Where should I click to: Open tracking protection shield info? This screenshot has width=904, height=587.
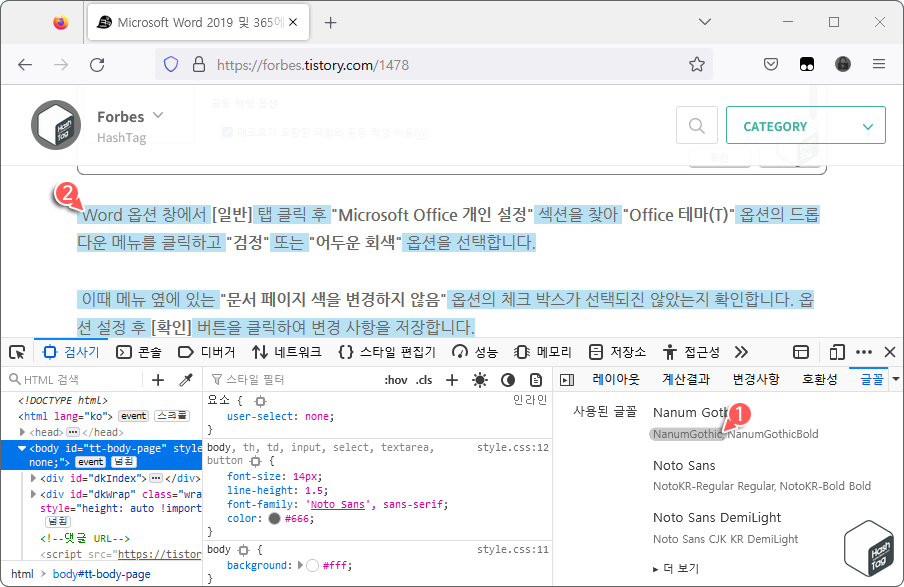click(x=171, y=64)
